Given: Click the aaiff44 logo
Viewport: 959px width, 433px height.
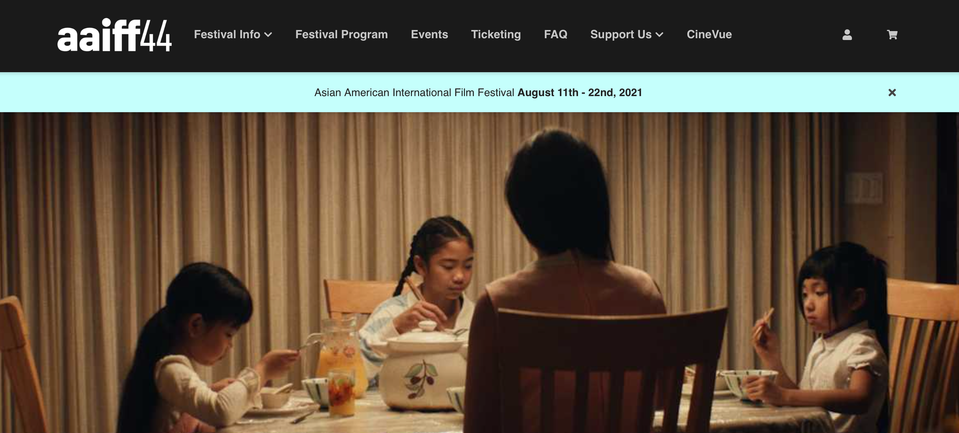Looking at the screenshot, I should tap(114, 35).
